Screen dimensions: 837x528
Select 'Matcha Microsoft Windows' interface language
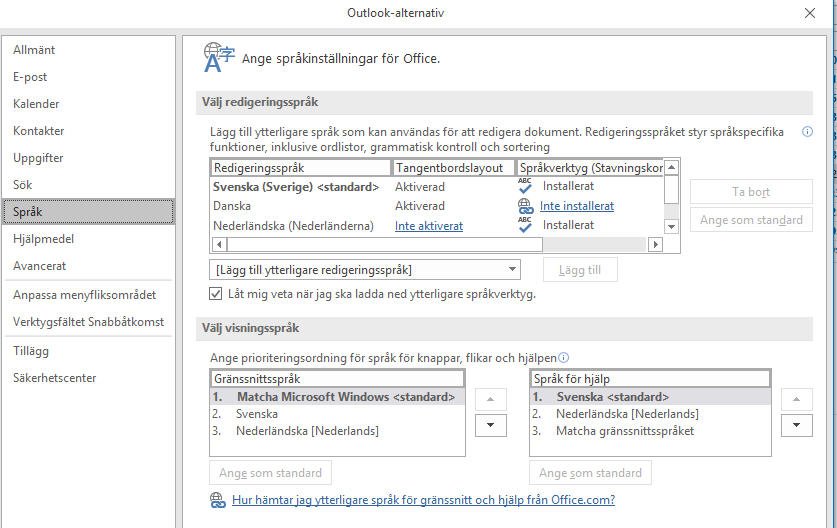[x=337, y=397]
